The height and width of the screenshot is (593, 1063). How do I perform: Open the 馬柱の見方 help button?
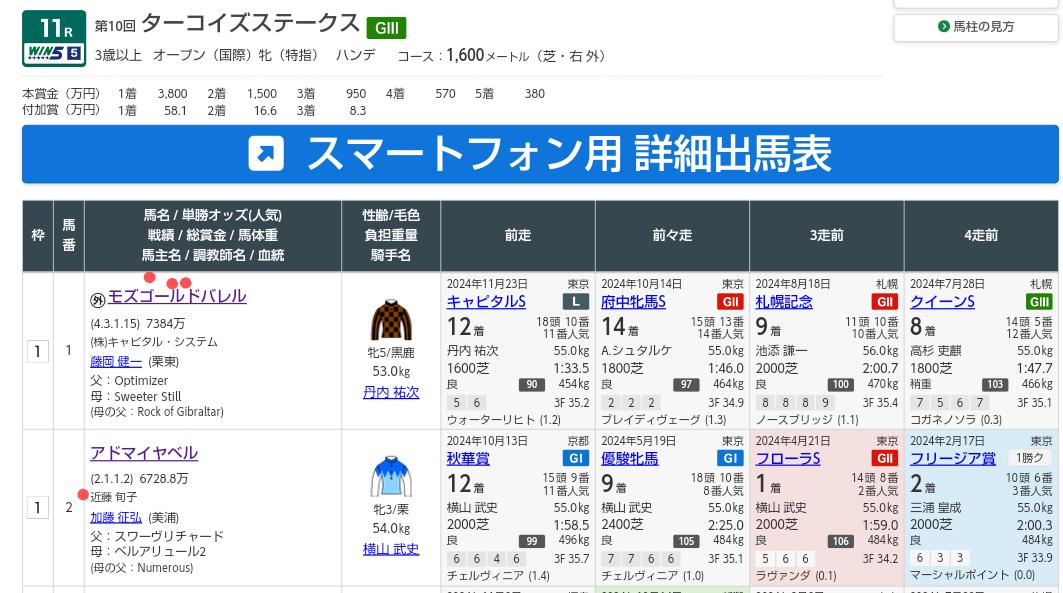pos(975,27)
